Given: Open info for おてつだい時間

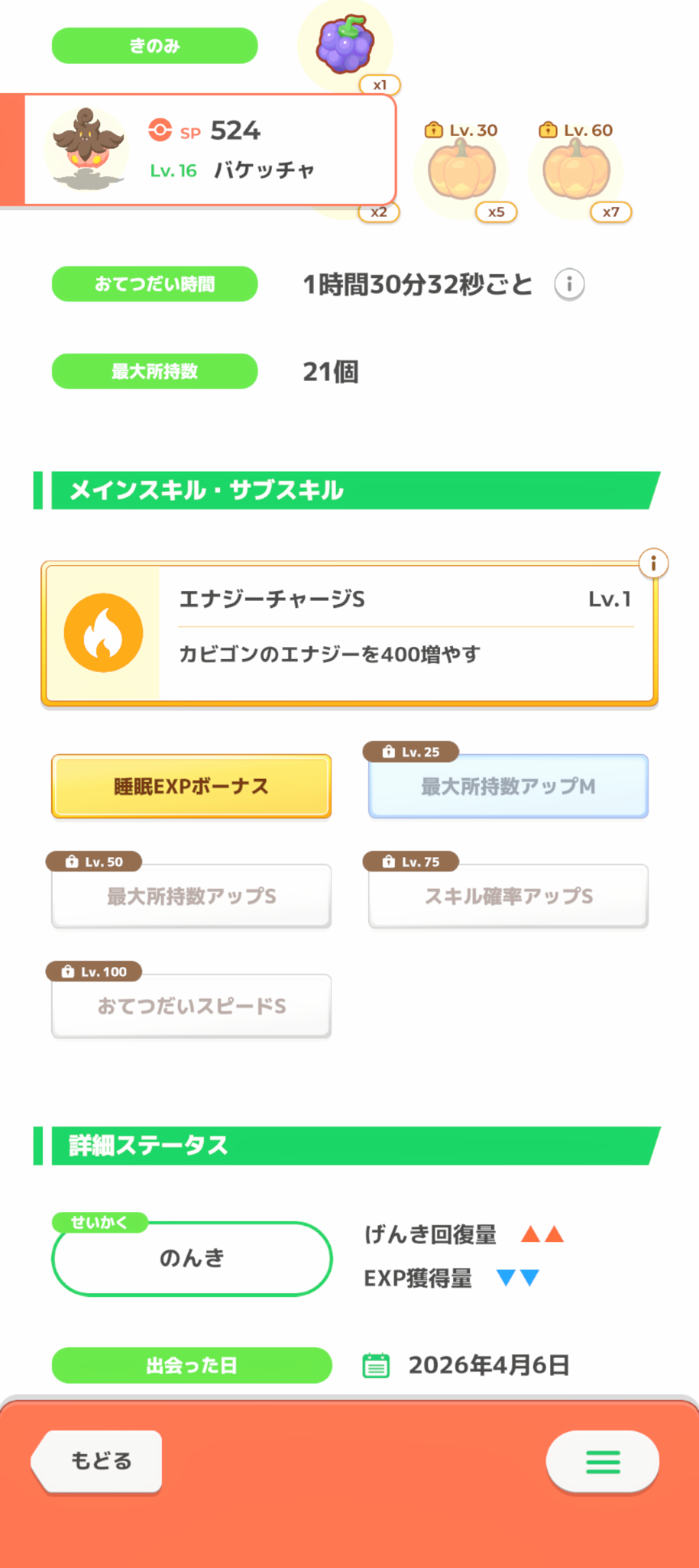Looking at the screenshot, I should (570, 285).
